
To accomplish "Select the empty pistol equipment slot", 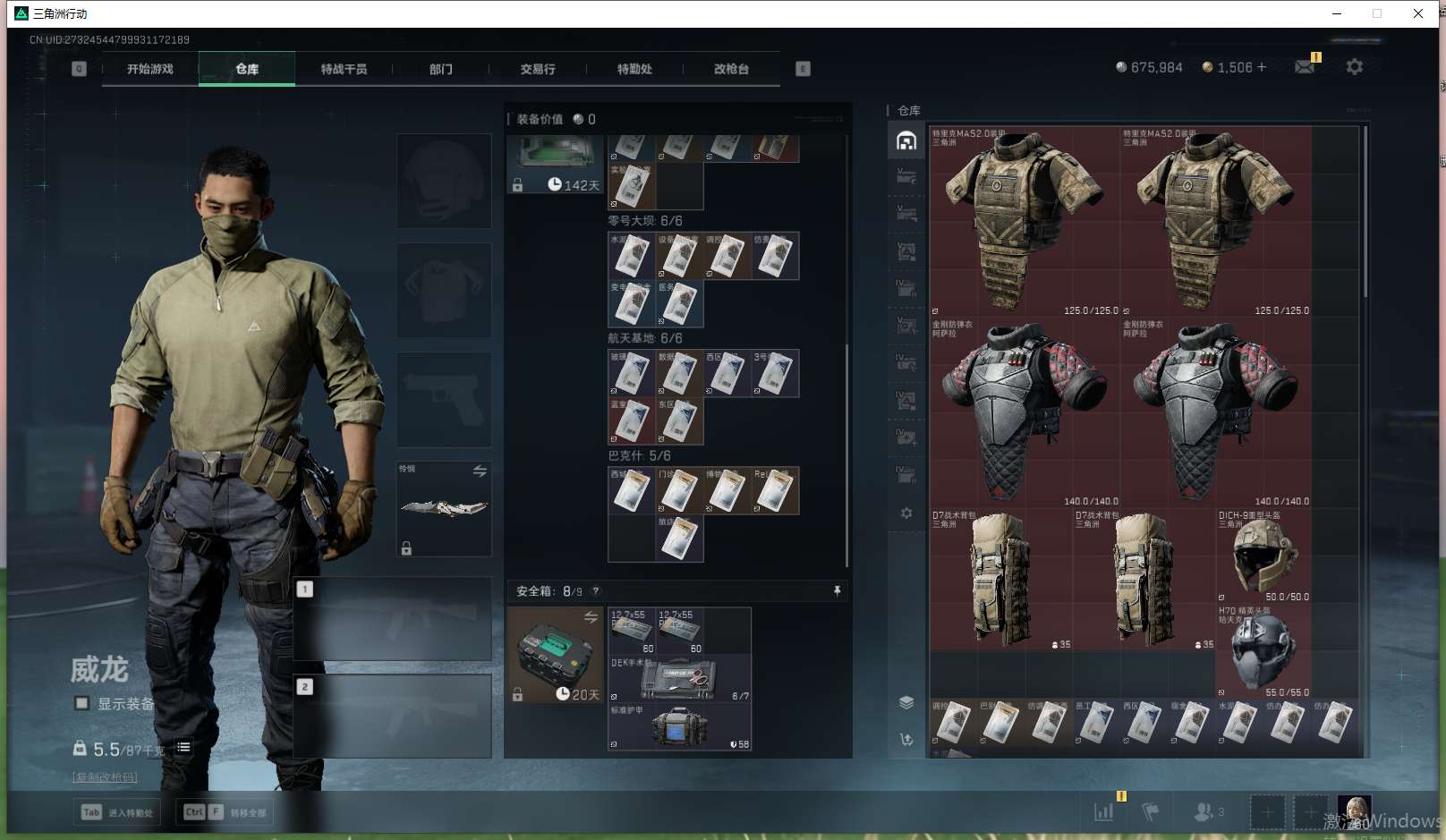I will pos(444,399).
